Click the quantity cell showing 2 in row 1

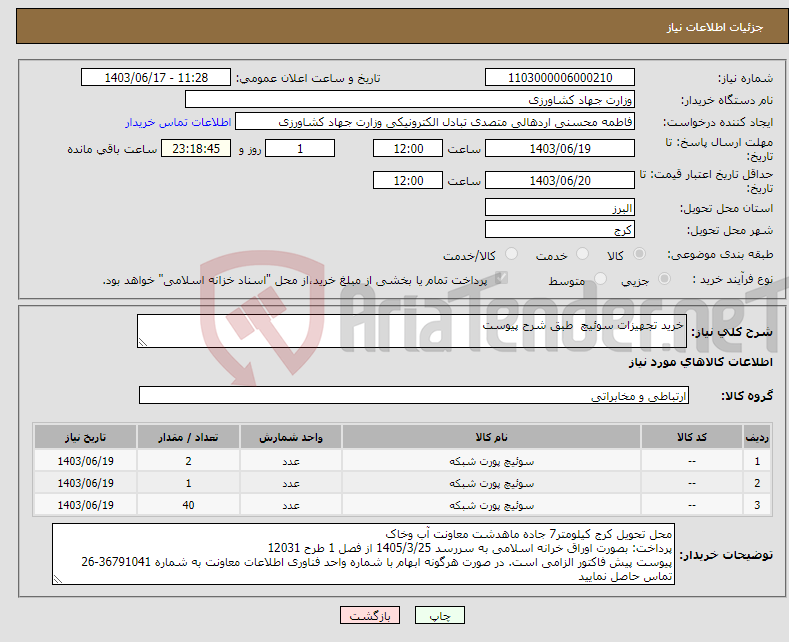point(188,461)
